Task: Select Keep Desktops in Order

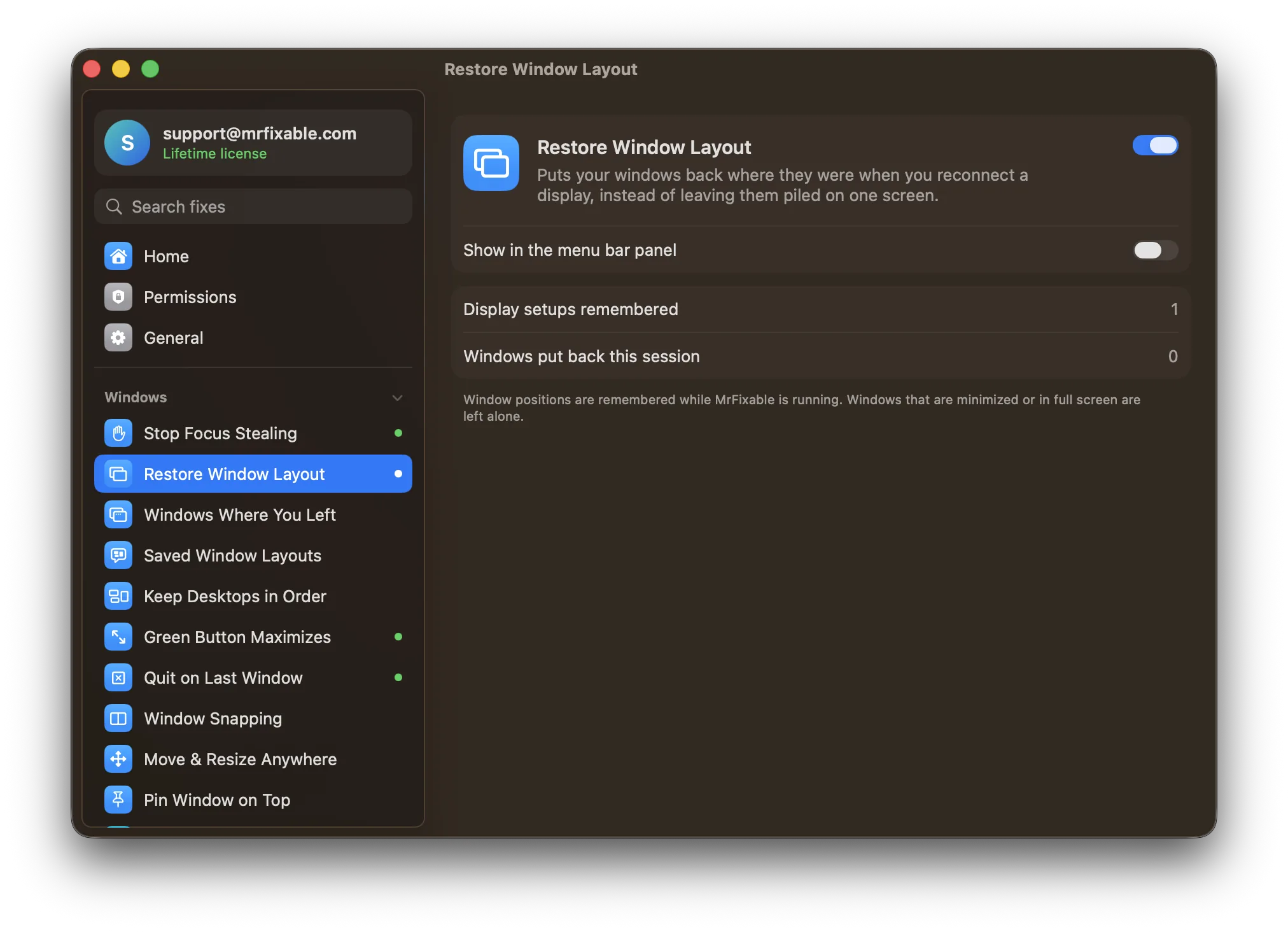Action: 253,597
